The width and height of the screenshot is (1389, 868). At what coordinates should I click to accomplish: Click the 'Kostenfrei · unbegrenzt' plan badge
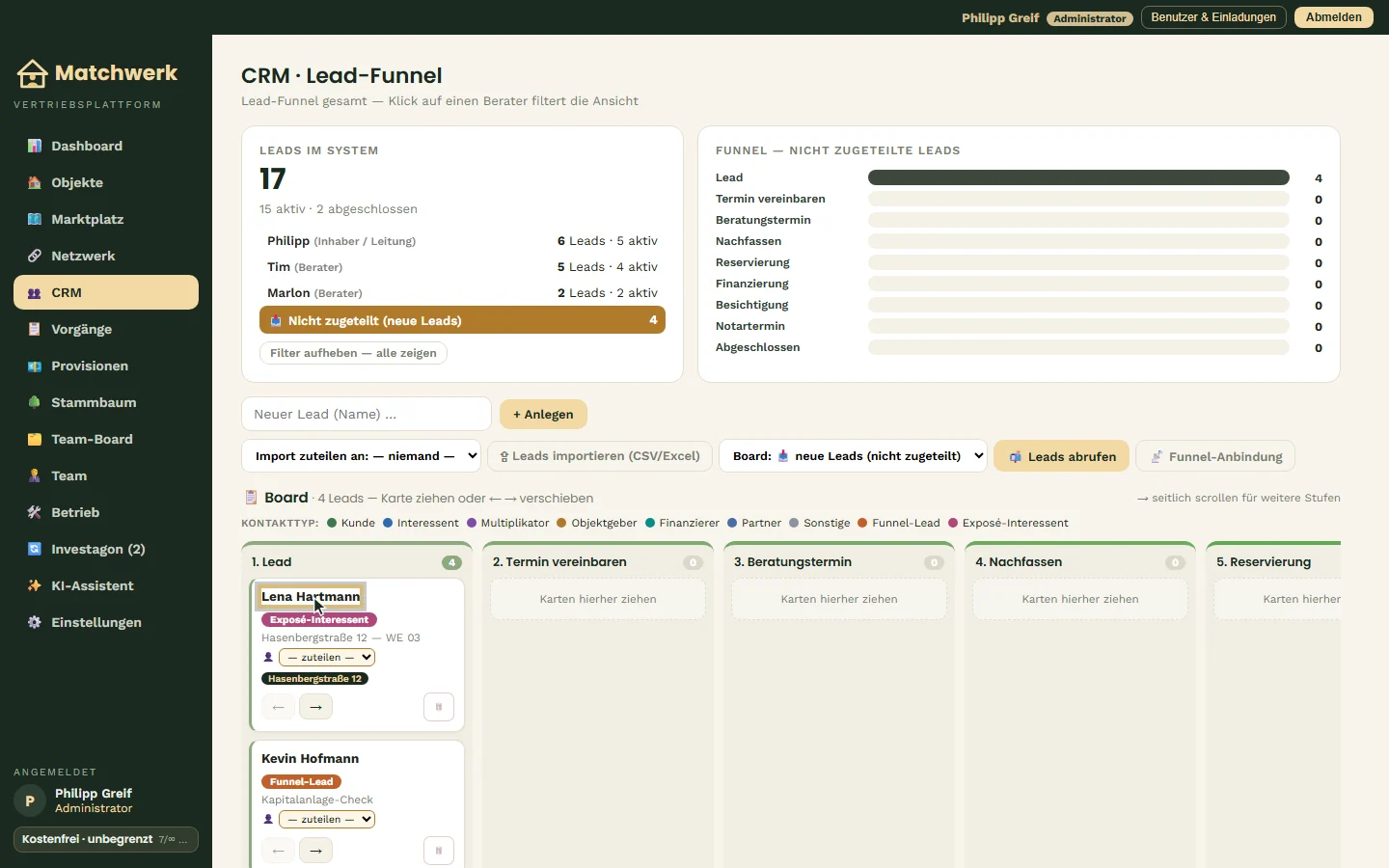click(x=106, y=839)
